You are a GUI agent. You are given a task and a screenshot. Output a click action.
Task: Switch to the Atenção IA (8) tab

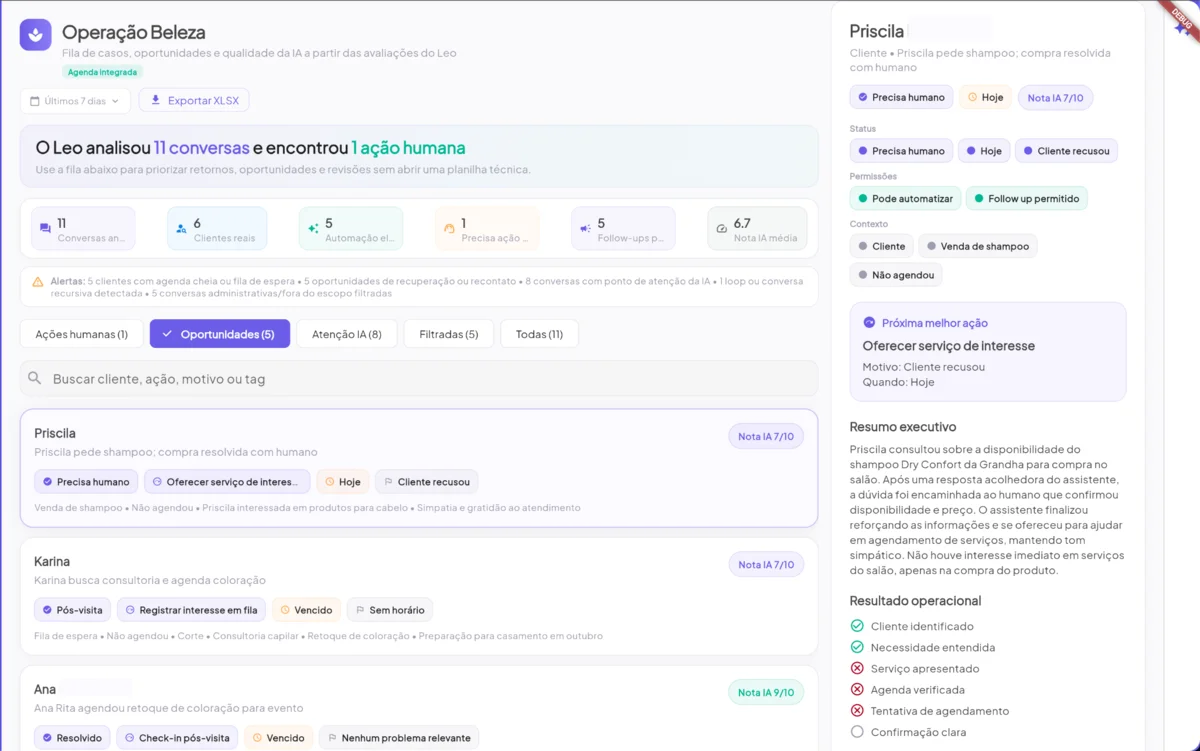(347, 334)
